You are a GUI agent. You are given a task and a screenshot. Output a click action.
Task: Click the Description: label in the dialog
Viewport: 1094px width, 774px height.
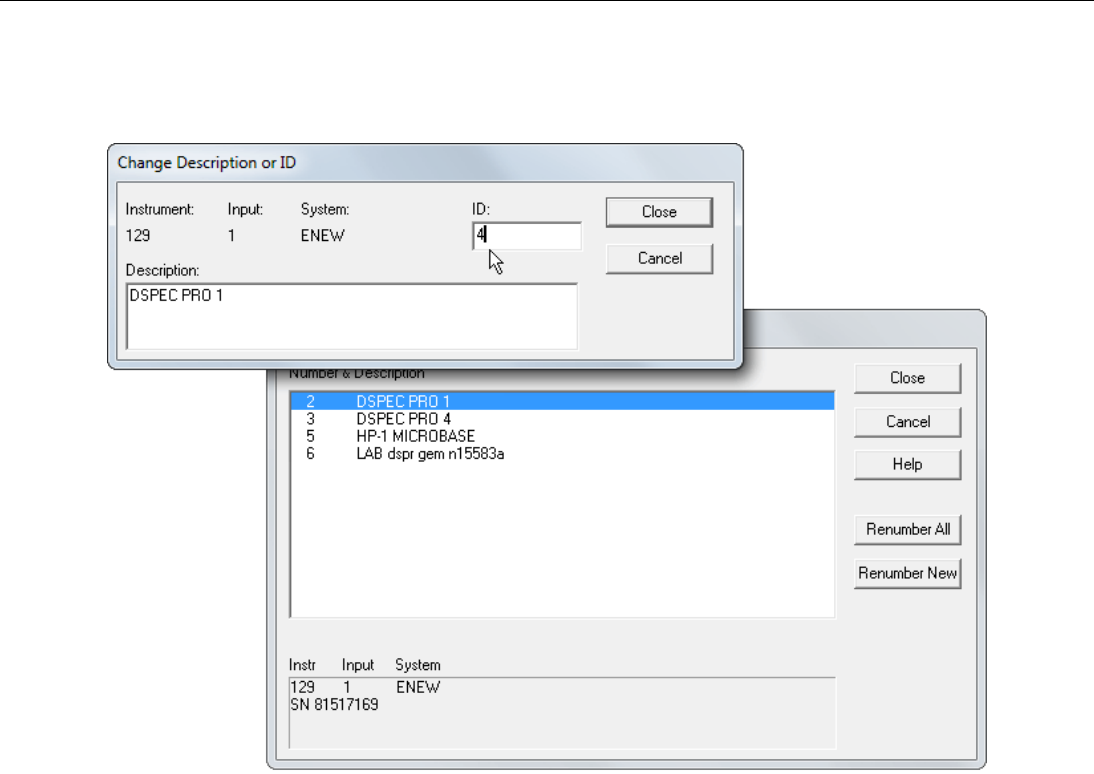(163, 271)
